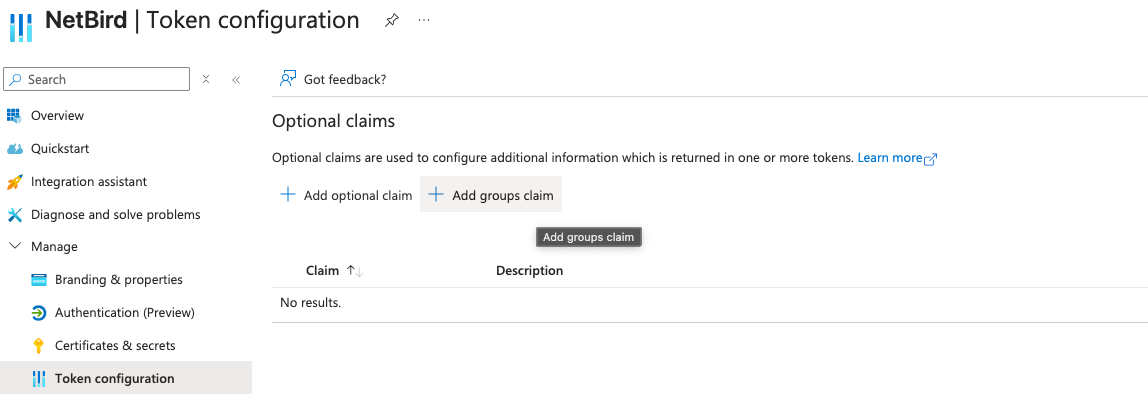Click the NetBird | Token configuration title
The width and height of the screenshot is (1148, 401).
[x=202, y=20]
